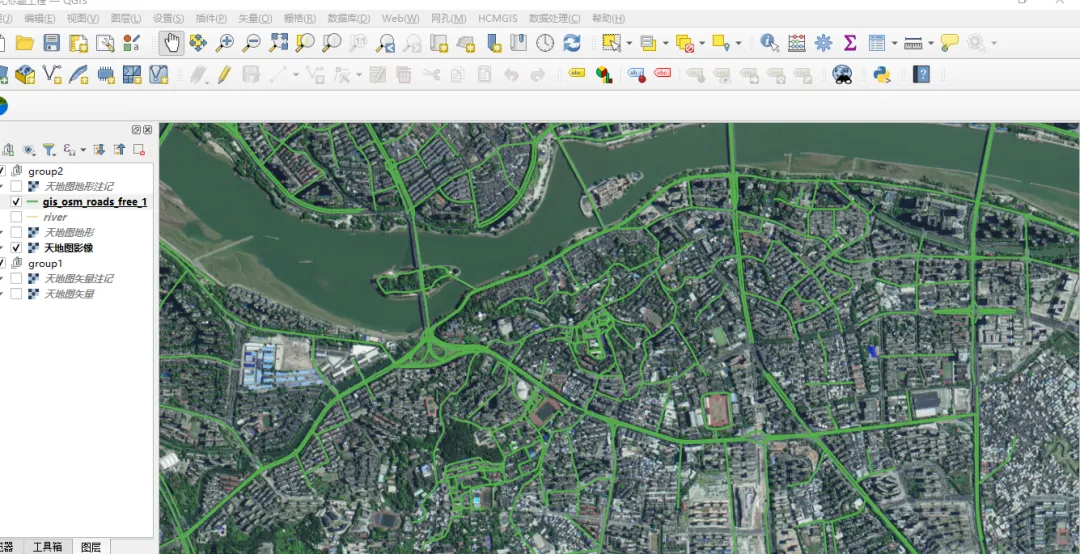Open dropdown beside the select features tool
Viewport: 1080px width, 554px height.
tap(630, 43)
